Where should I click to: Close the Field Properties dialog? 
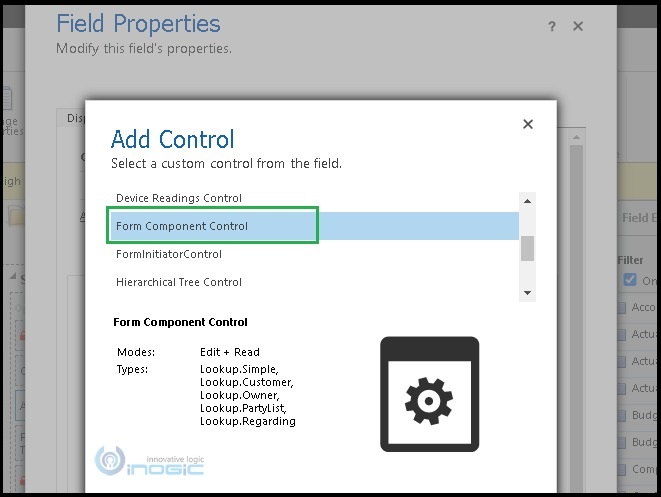(578, 27)
